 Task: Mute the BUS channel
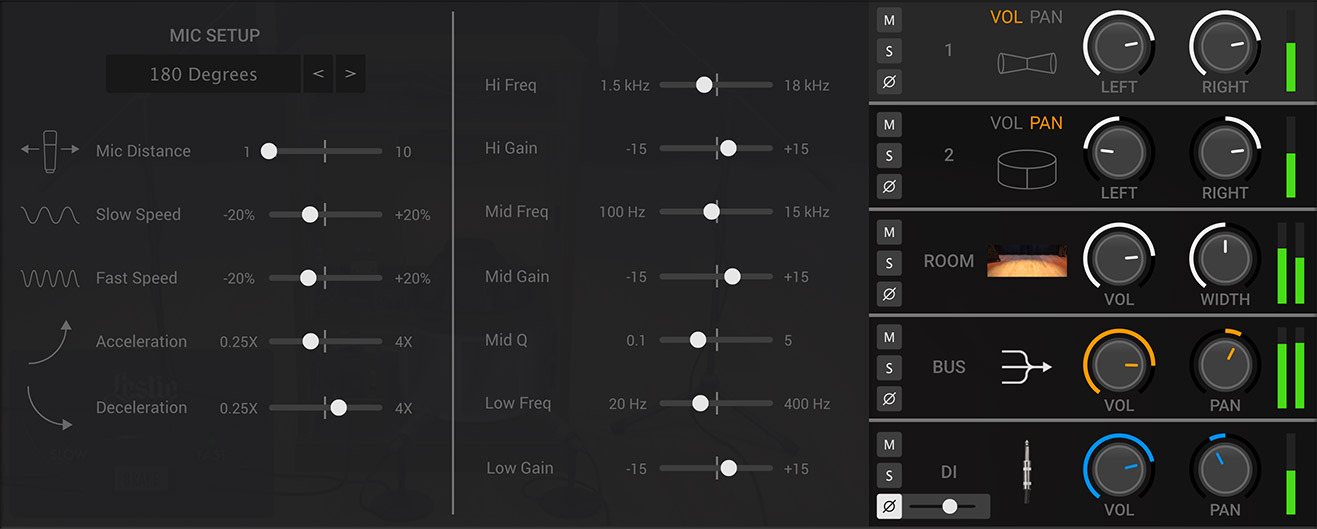(x=889, y=338)
